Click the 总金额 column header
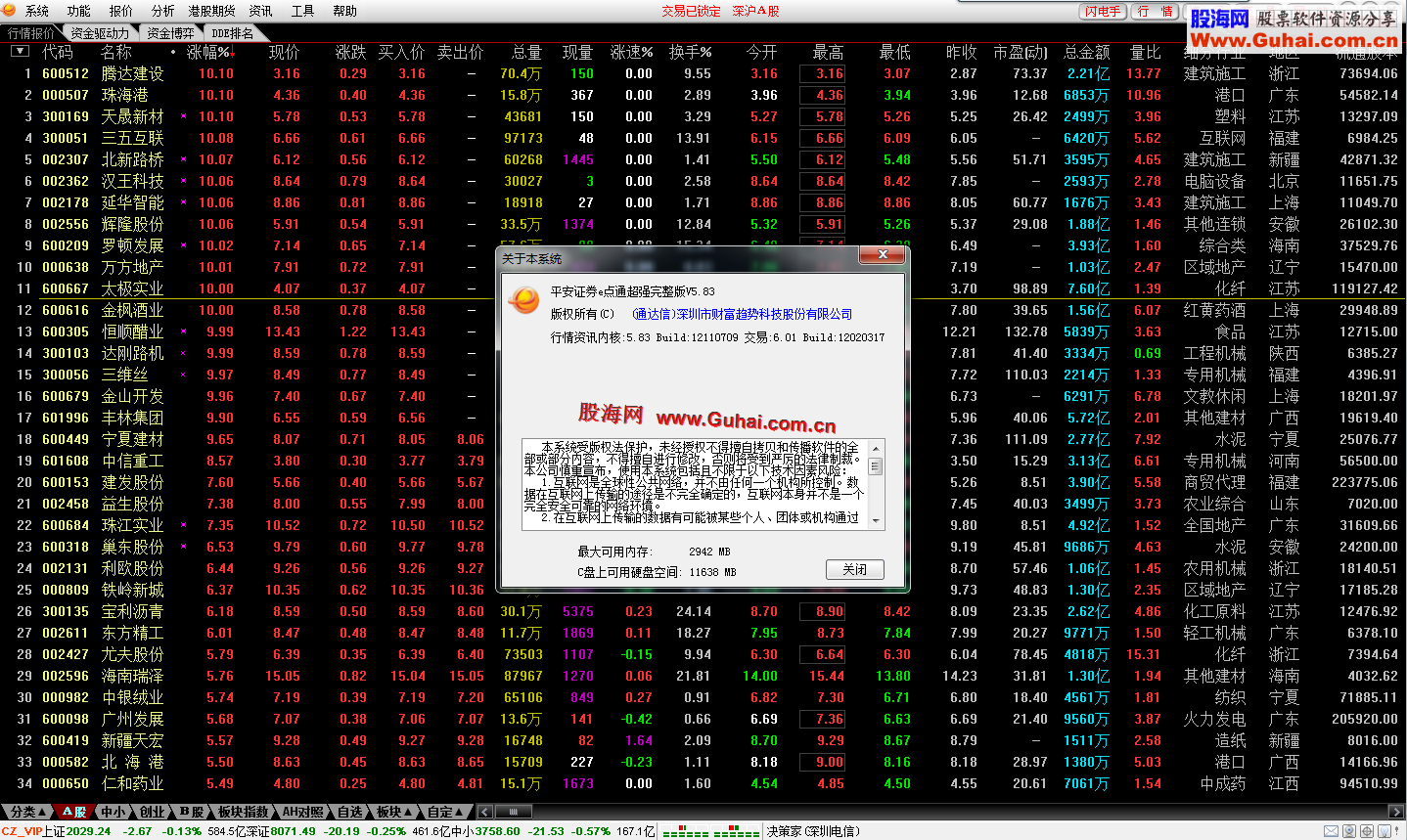The height and width of the screenshot is (840, 1407). click(1086, 52)
